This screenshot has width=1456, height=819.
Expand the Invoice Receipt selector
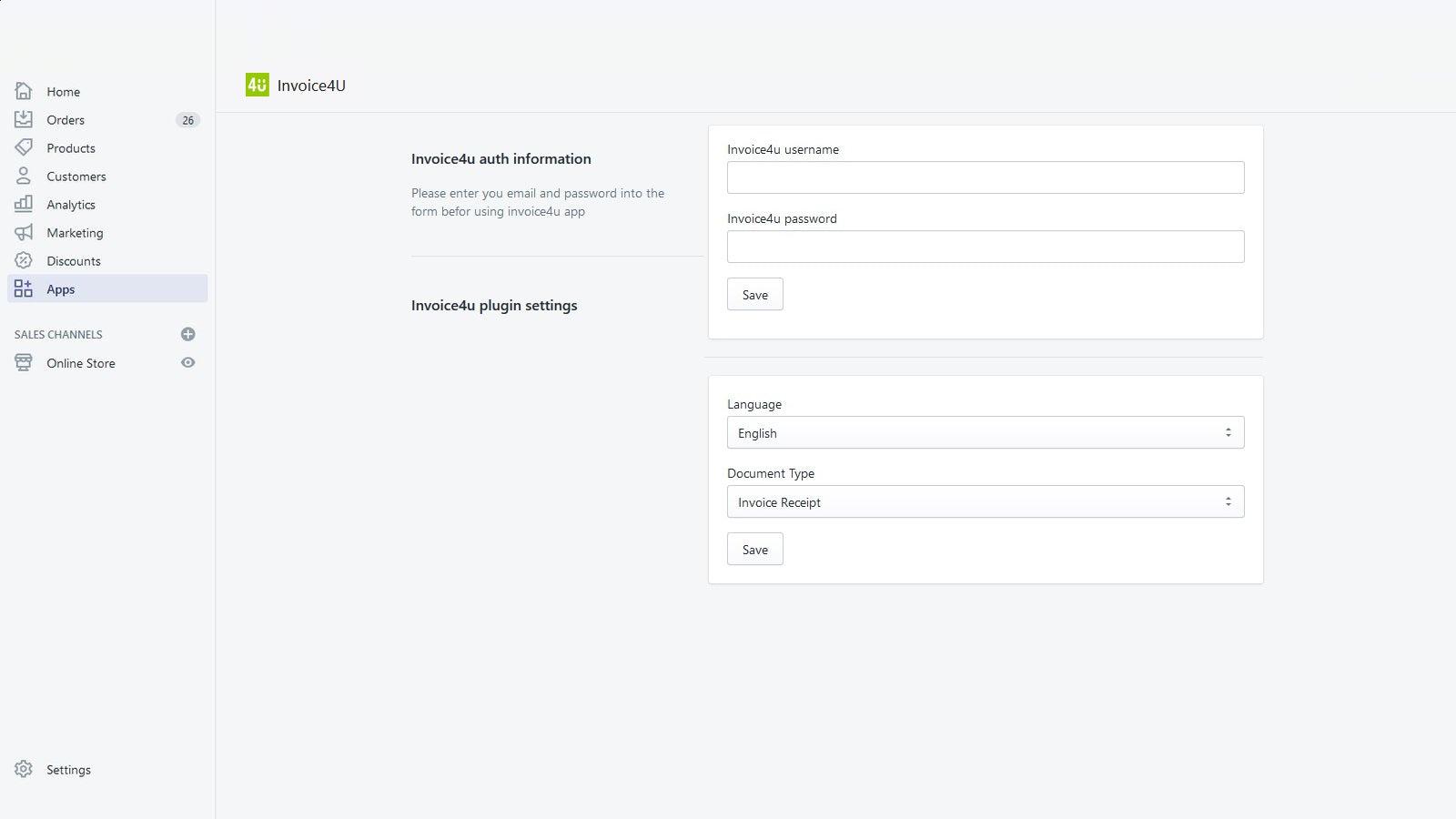click(986, 501)
